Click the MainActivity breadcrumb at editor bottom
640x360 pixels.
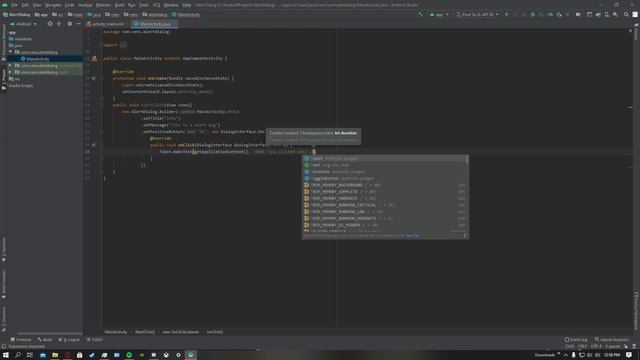coord(116,332)
